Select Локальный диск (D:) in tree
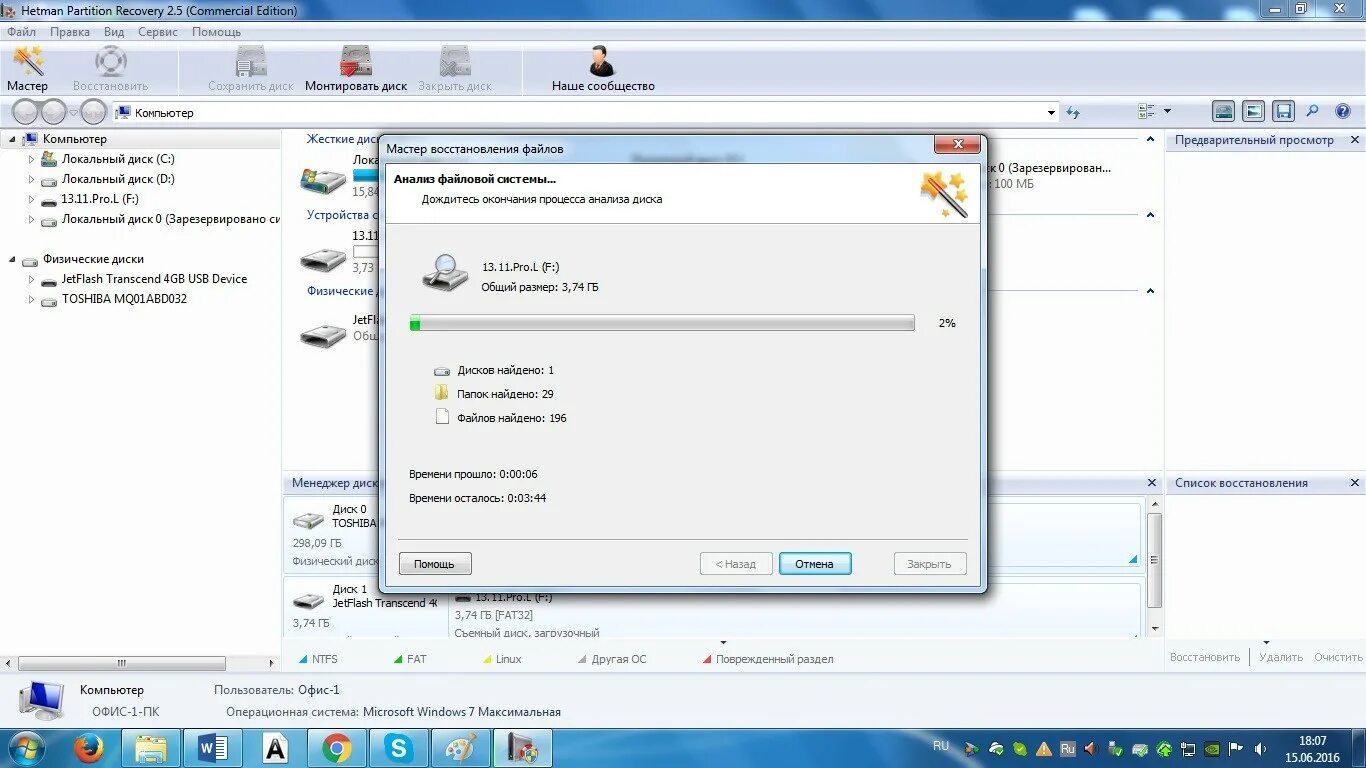Screen dimensions: 1366x768 (x=118, y=179)
